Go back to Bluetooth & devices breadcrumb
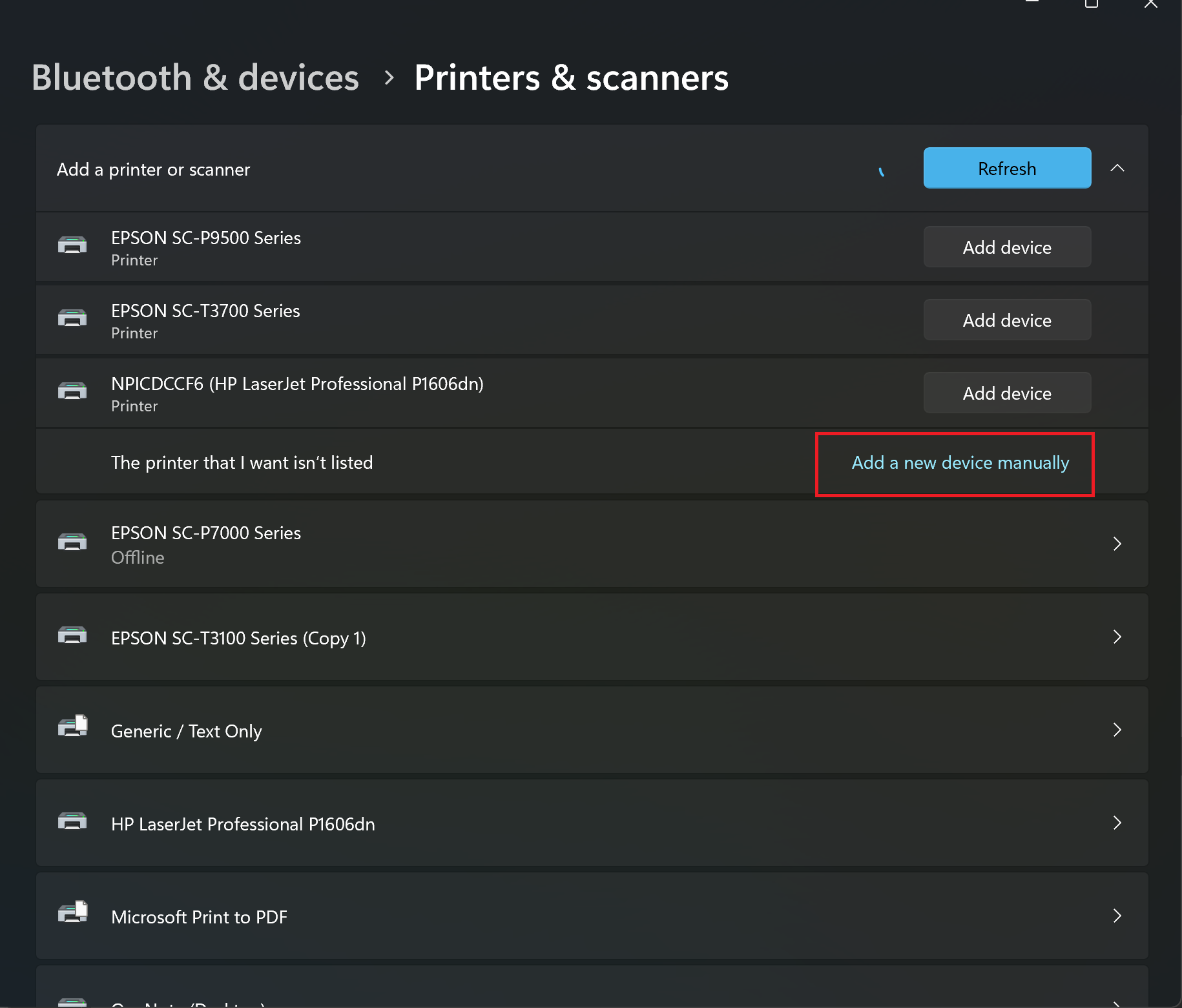The height and width of the screenshot is (1008, 1182). click(195, 77)
